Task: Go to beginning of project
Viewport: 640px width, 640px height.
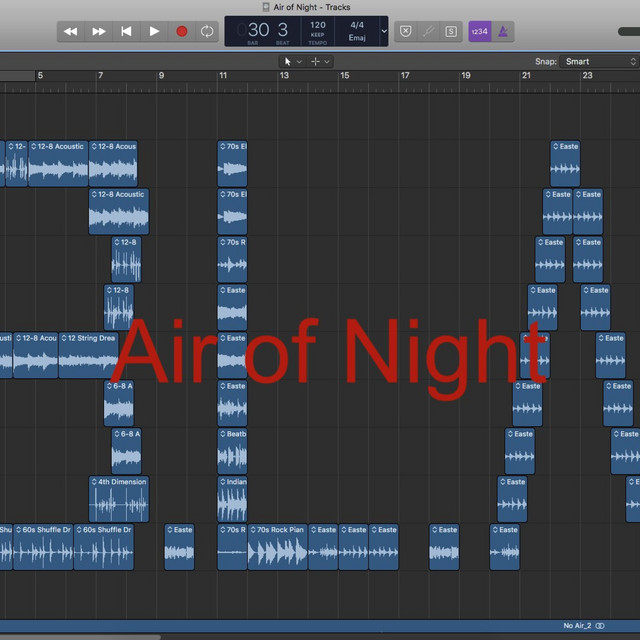Action: (126, 31)
